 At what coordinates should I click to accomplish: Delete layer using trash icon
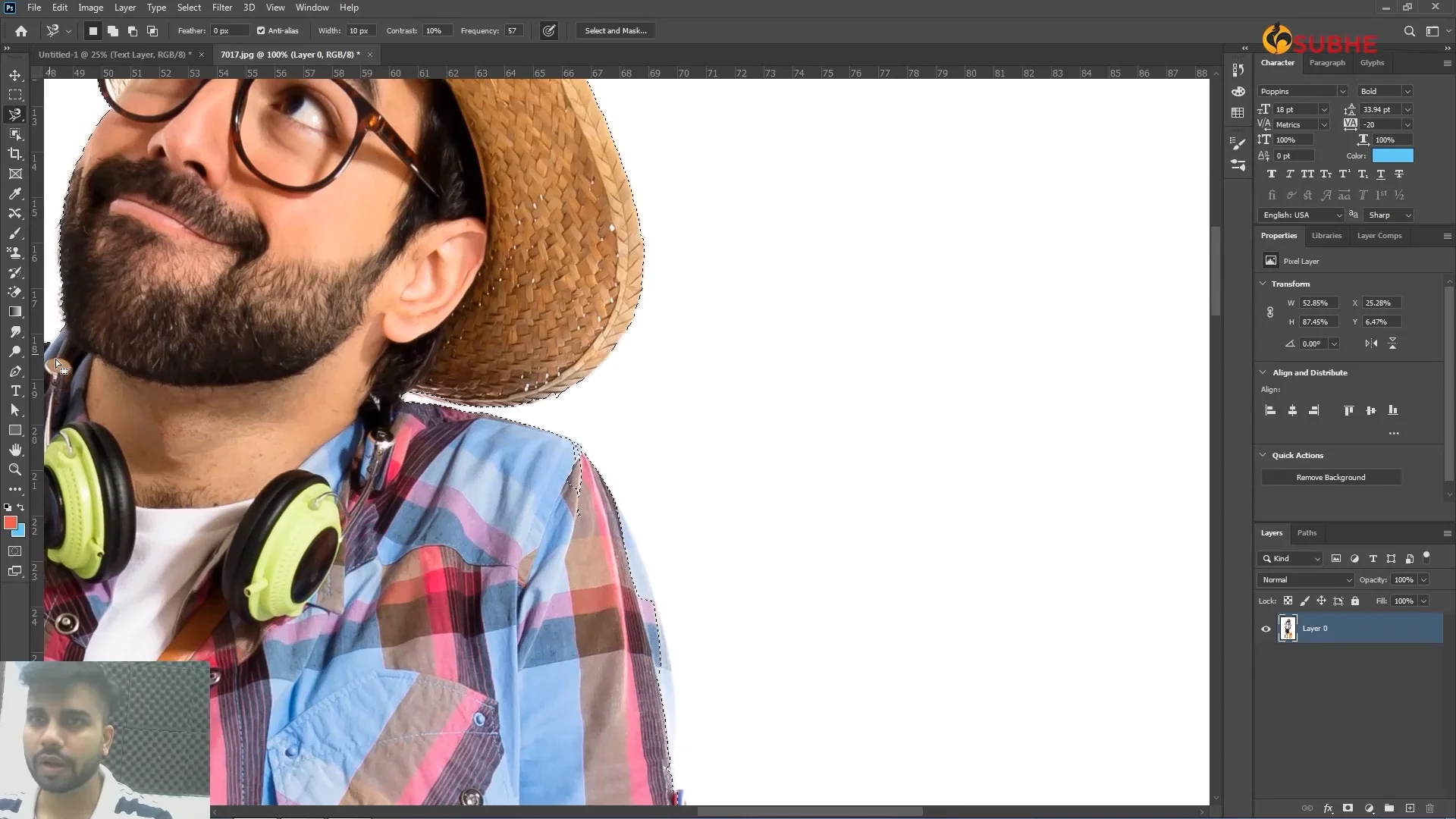point(1430,808)
